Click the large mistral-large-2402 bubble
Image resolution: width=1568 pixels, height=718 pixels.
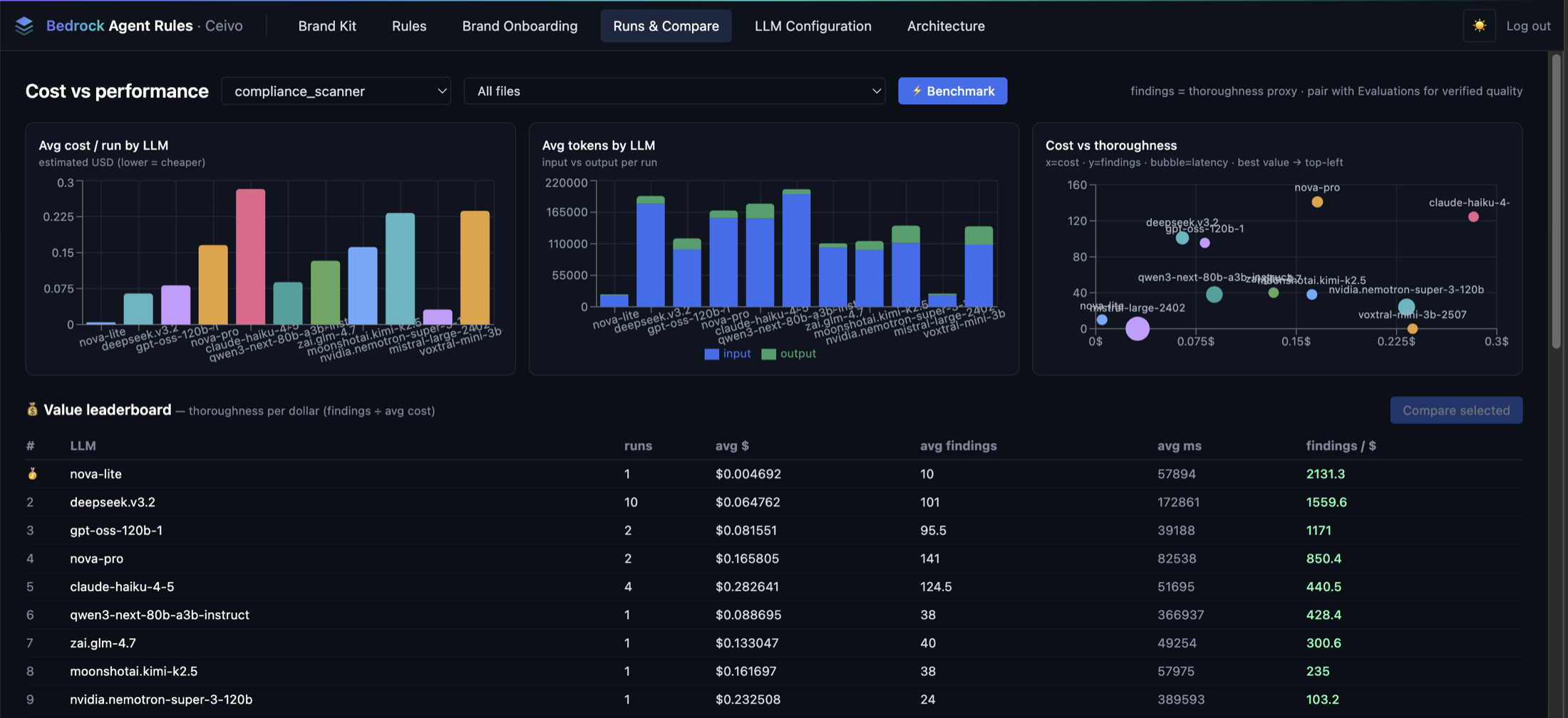pos(1138,328)
